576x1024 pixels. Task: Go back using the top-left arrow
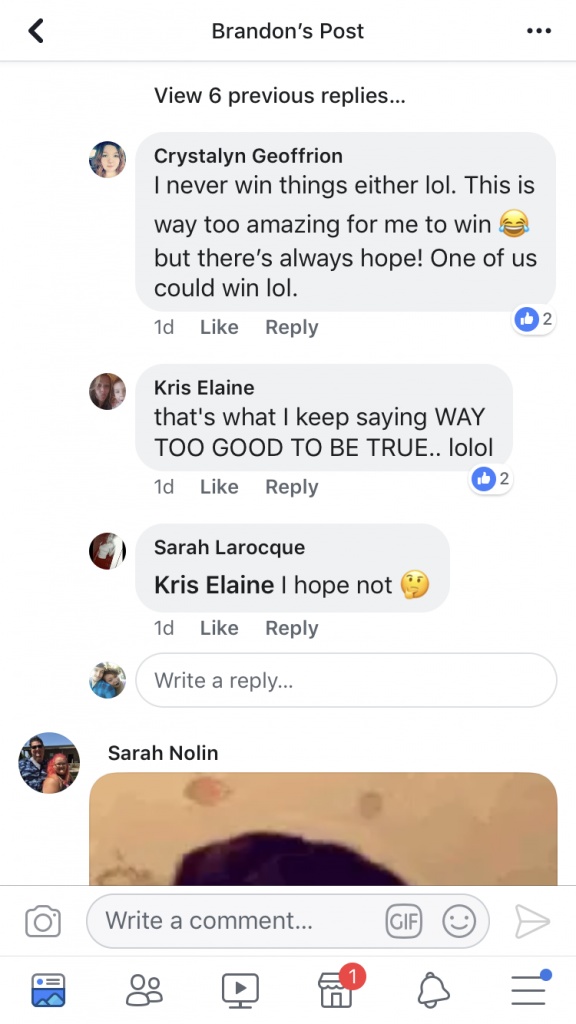(36, 31)
